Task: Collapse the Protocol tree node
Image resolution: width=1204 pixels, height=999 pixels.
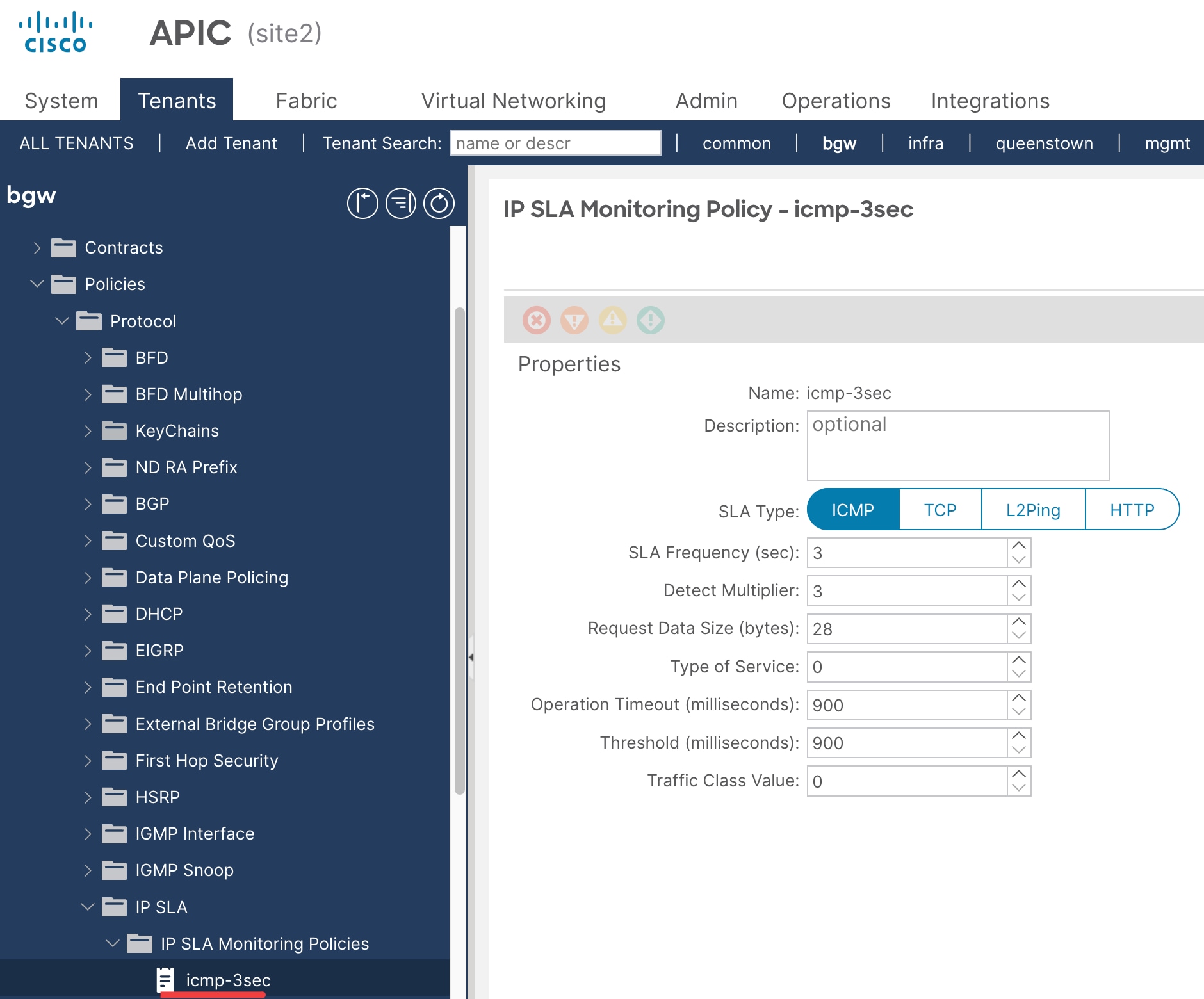Action: tap(62, 320)
